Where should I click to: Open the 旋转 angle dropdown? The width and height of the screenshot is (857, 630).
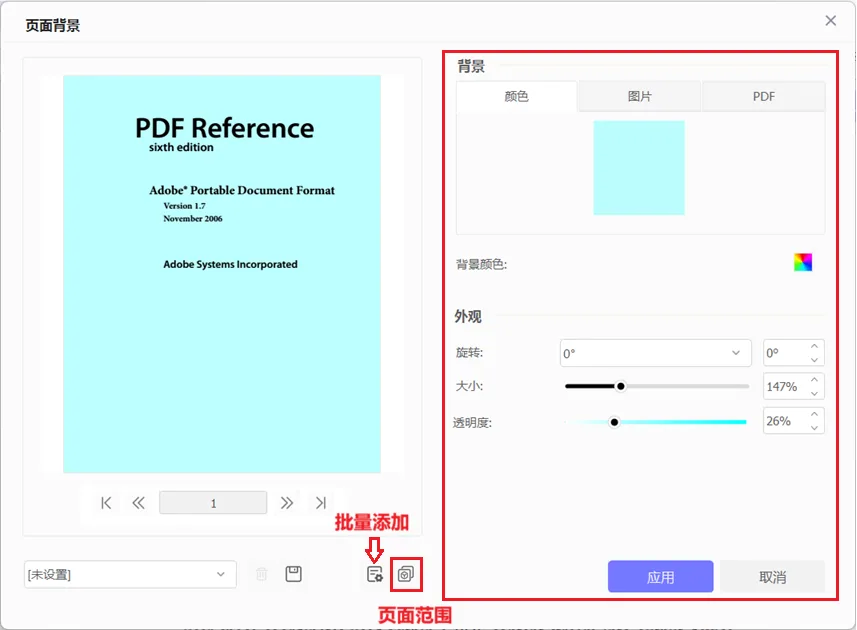pyautogui.click(x=656, y=353)
